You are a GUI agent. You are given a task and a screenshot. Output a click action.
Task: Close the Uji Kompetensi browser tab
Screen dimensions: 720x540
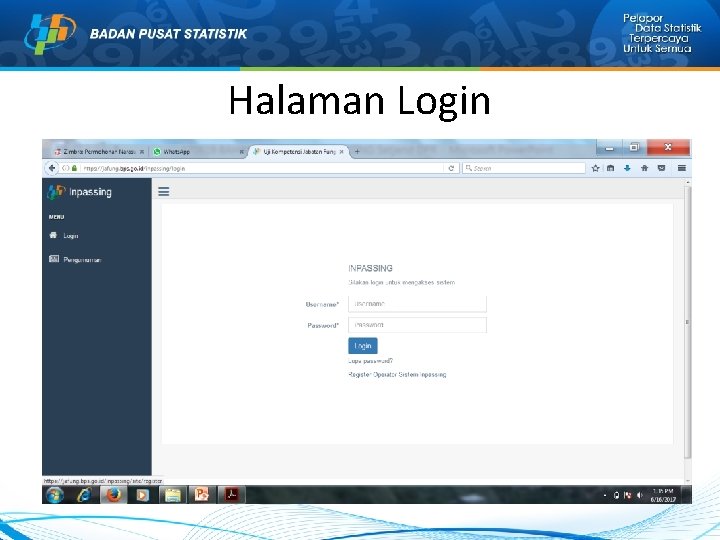[341, 152]
